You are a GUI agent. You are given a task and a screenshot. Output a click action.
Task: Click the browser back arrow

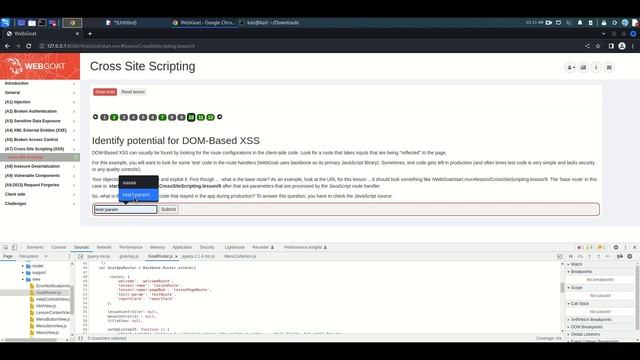(7, 46)
